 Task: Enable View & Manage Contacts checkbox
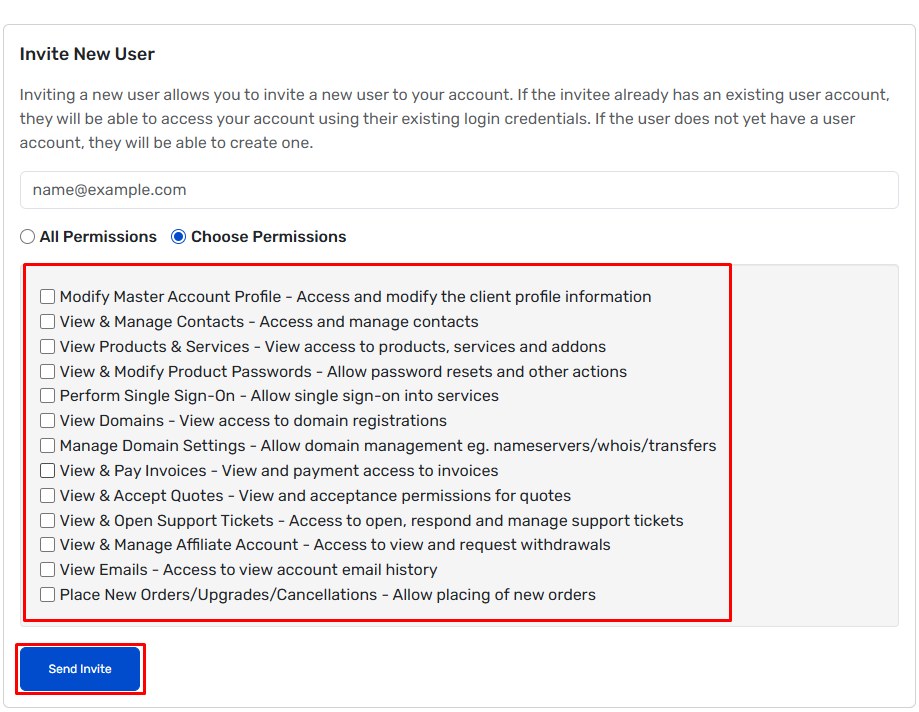coord(47,322)
